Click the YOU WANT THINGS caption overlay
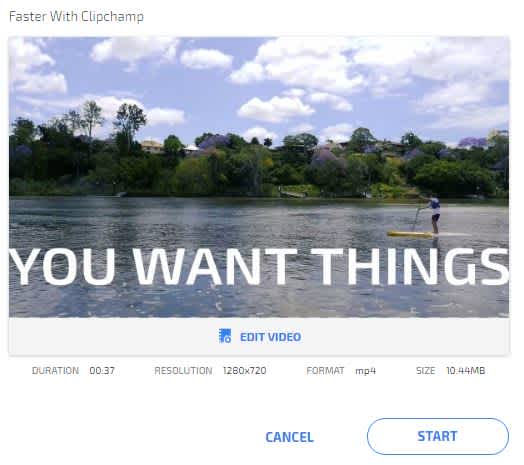Viewport: 524px width, 465px height. [x=259, y=267]
